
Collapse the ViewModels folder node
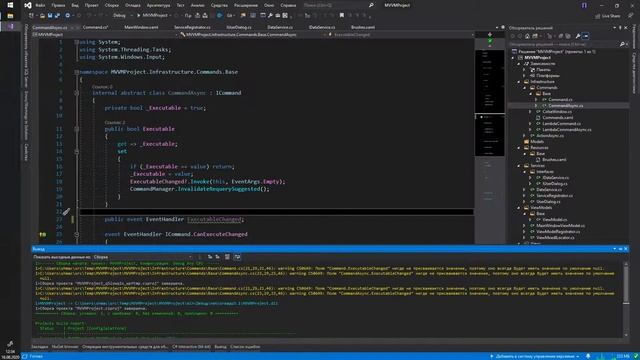point(519,208)
